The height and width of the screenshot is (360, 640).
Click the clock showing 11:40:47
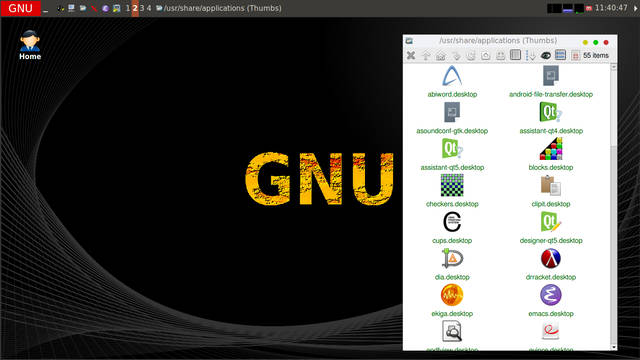click(x=611, y=8)
